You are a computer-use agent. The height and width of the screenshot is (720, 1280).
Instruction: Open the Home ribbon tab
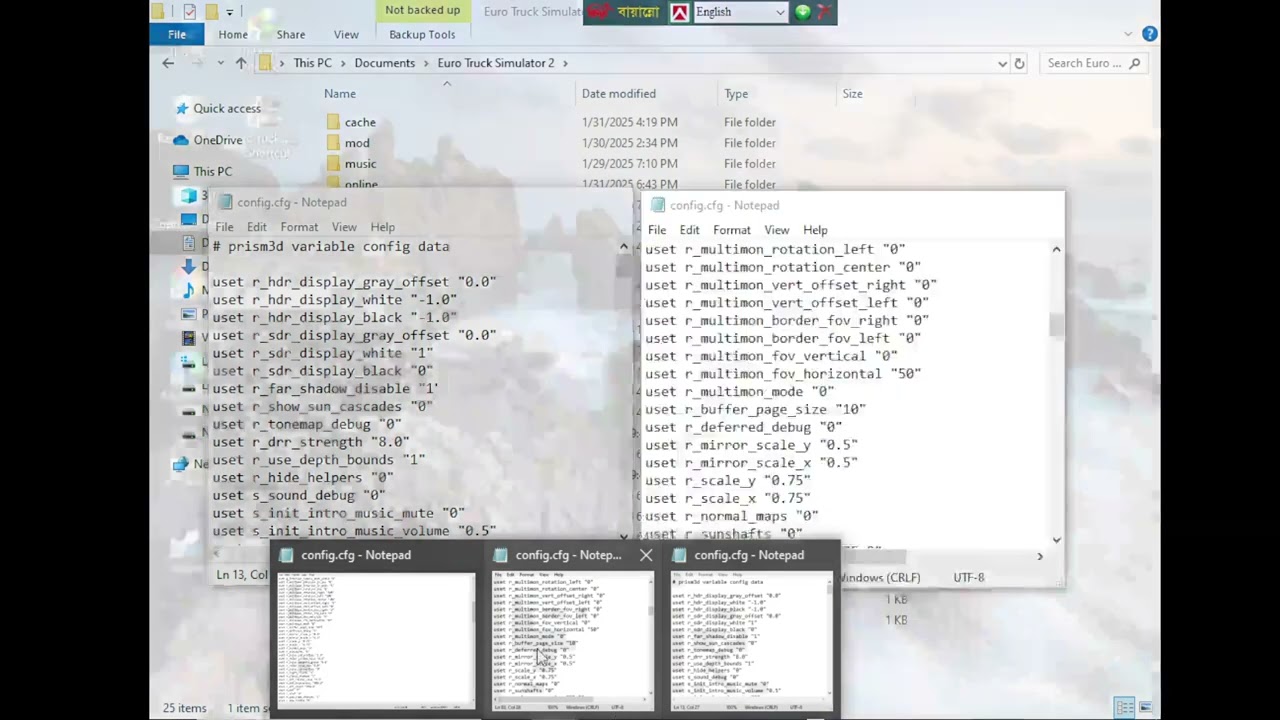233,34
